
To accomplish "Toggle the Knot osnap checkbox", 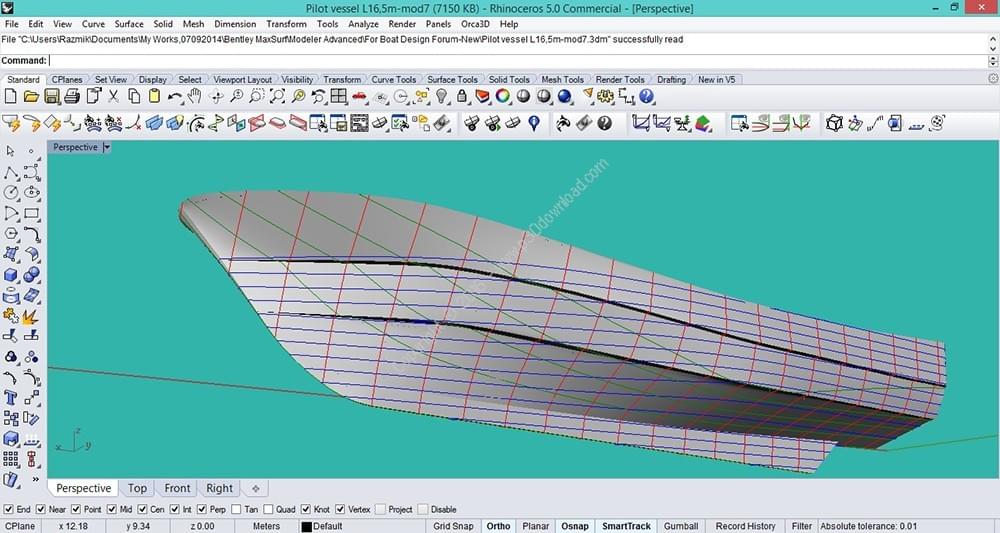I will (x=306, y=509).
